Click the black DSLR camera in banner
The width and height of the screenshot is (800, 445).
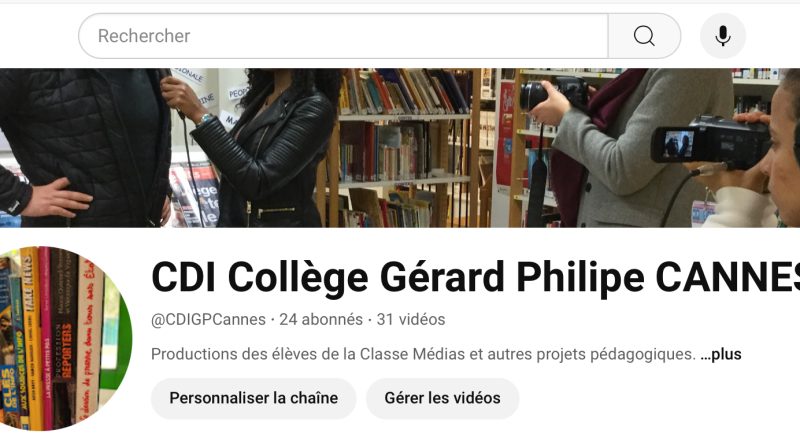tap(555, 92)
